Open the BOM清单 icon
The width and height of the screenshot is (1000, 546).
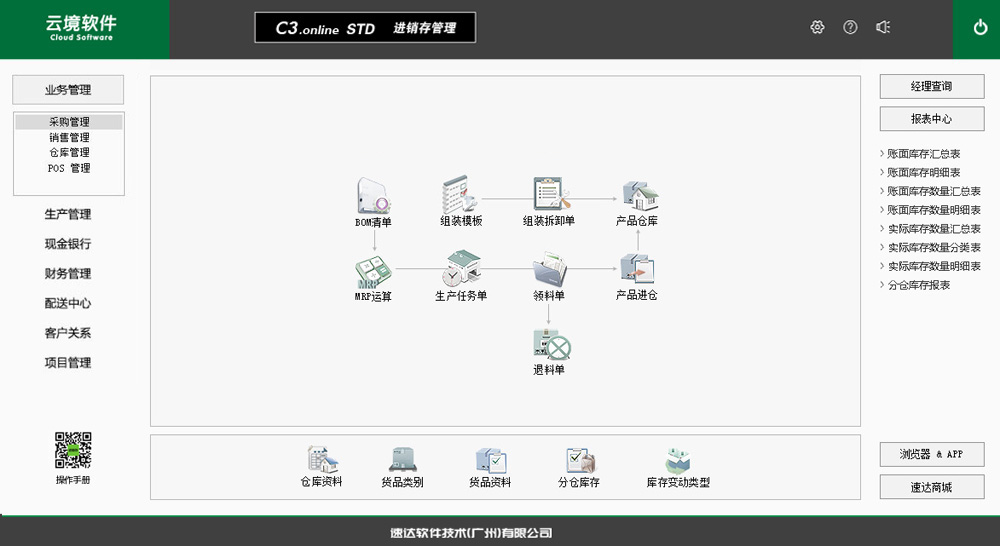coord(373,194)
